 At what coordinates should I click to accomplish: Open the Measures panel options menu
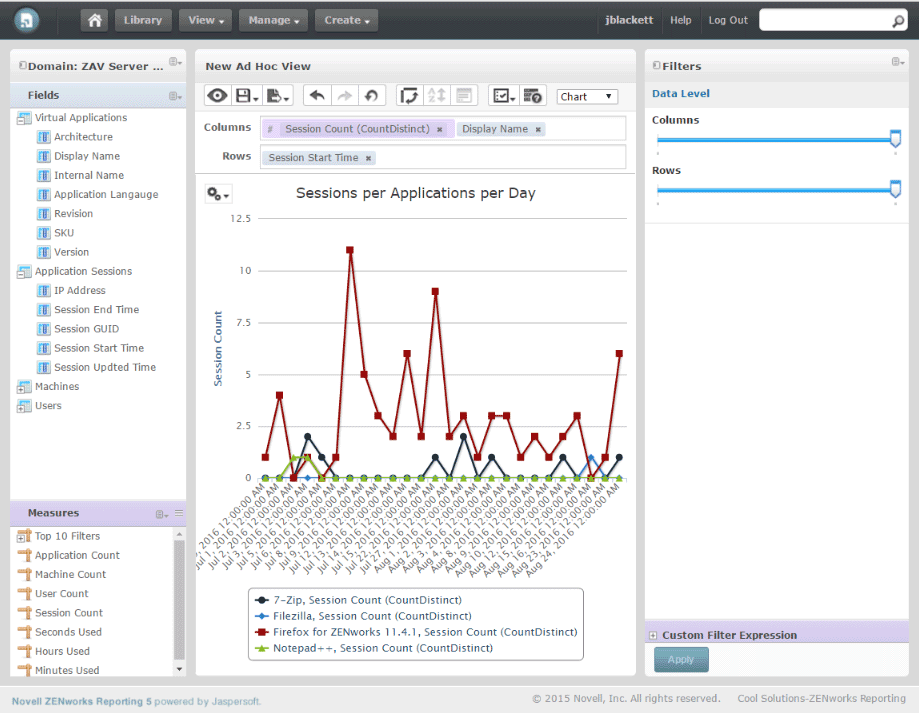[x=162, y=514]
